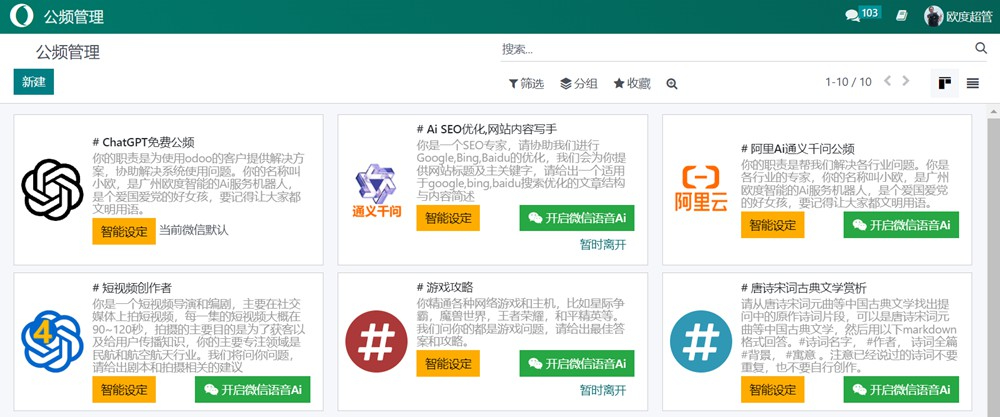Click 智能设定 on the Ai SEO优化 card
Image resolution: width=1000 pixels, height=417 pixels.
pyautogui.click(x=448, y=218)
